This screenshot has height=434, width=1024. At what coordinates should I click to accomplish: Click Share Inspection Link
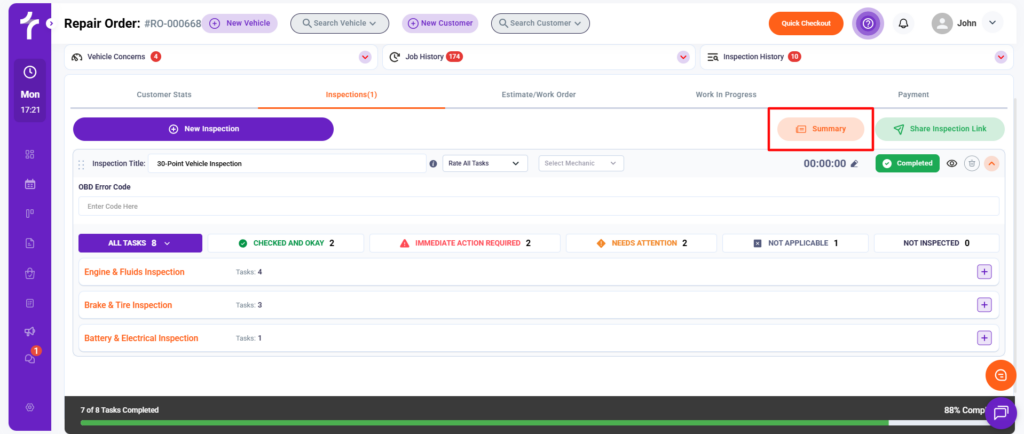(940, 129)
